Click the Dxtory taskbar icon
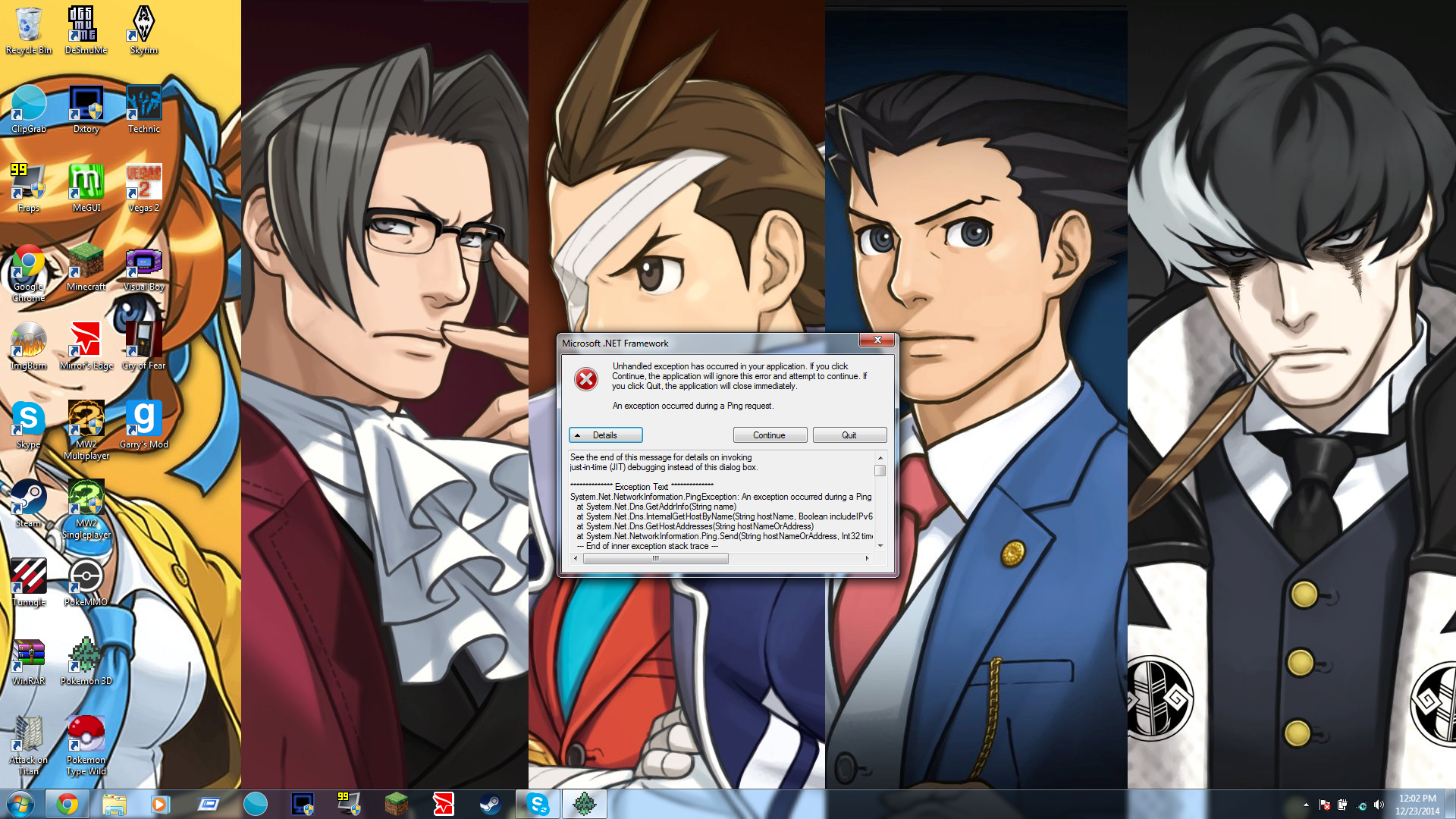 pos(303,804)
